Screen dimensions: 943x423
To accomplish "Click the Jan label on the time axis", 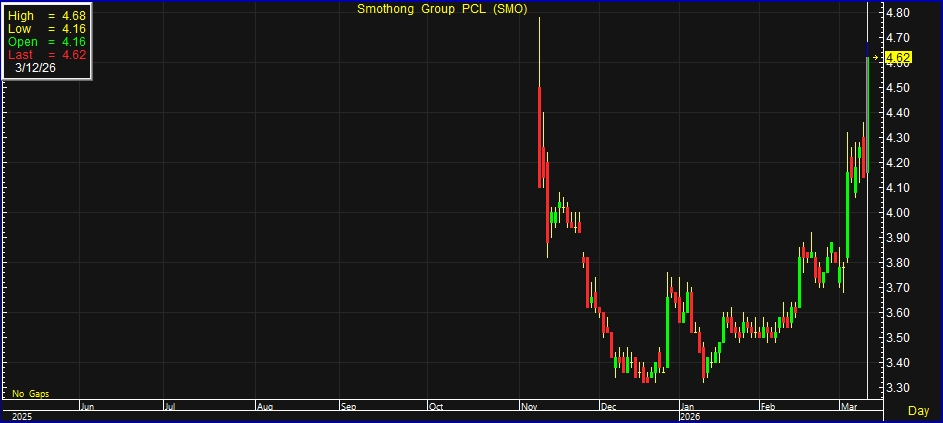I will point(687,407).
